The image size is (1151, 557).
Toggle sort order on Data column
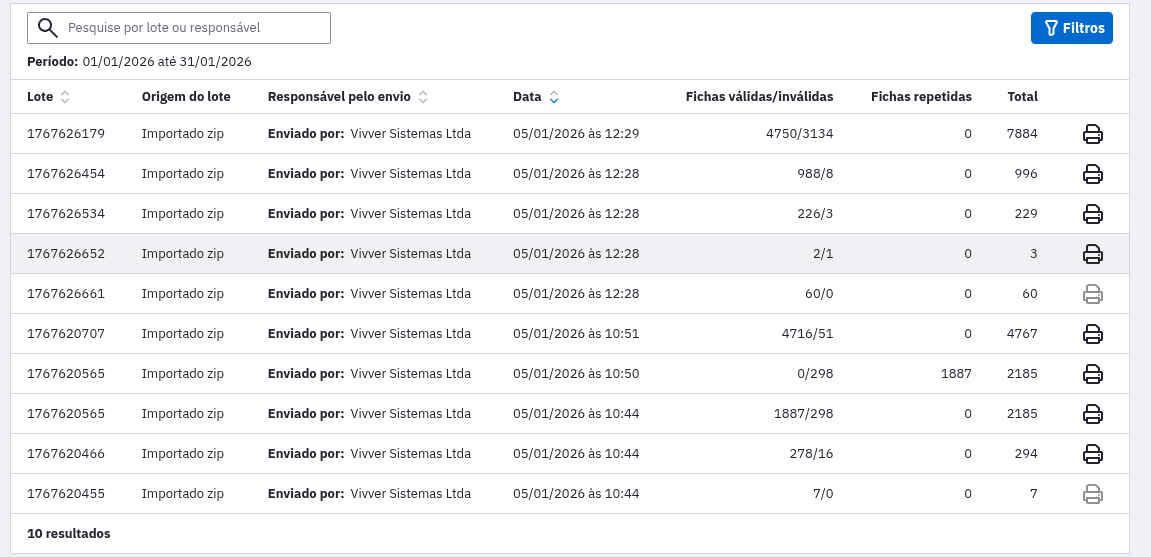(554, 97)
